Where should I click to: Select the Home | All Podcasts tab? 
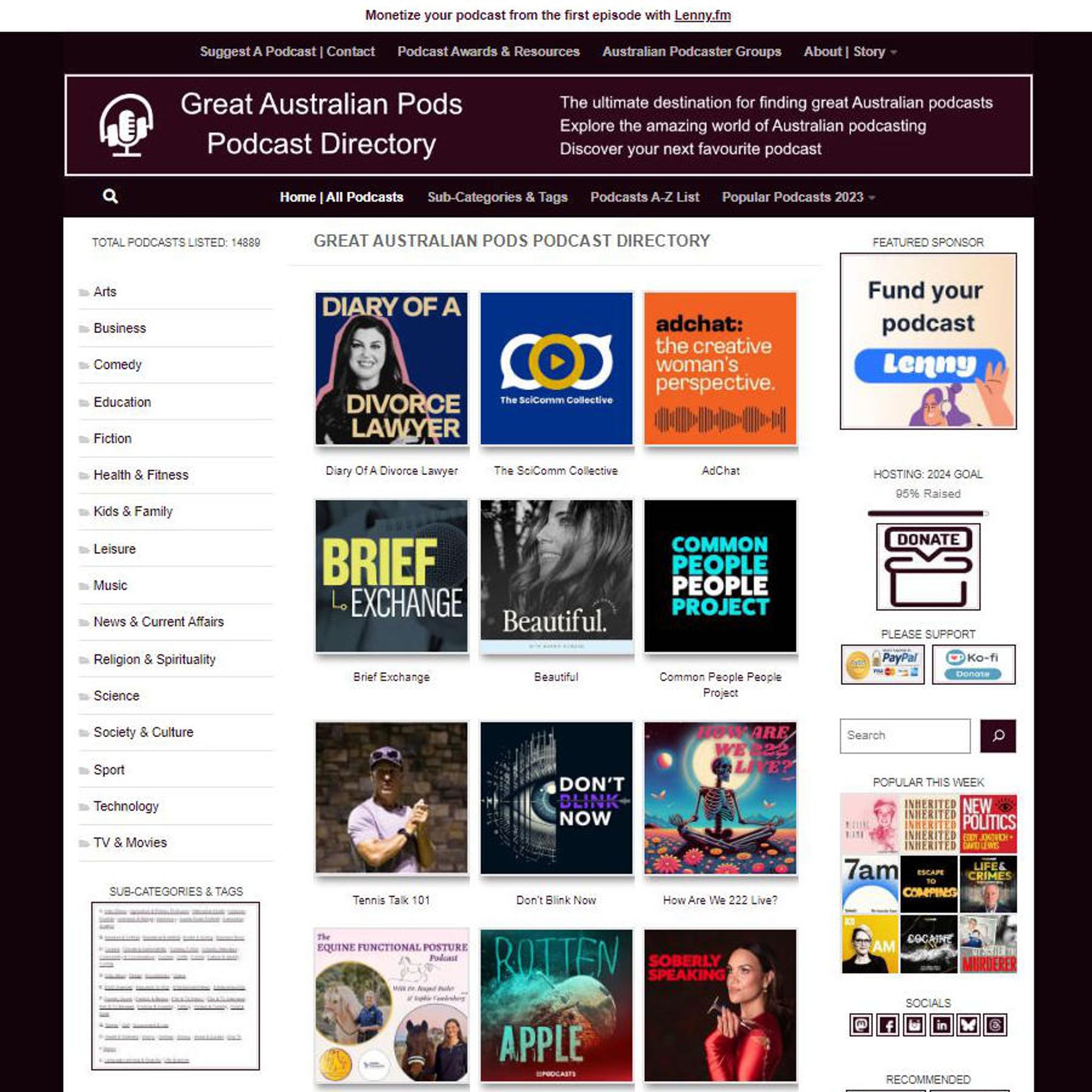(342, 197)
